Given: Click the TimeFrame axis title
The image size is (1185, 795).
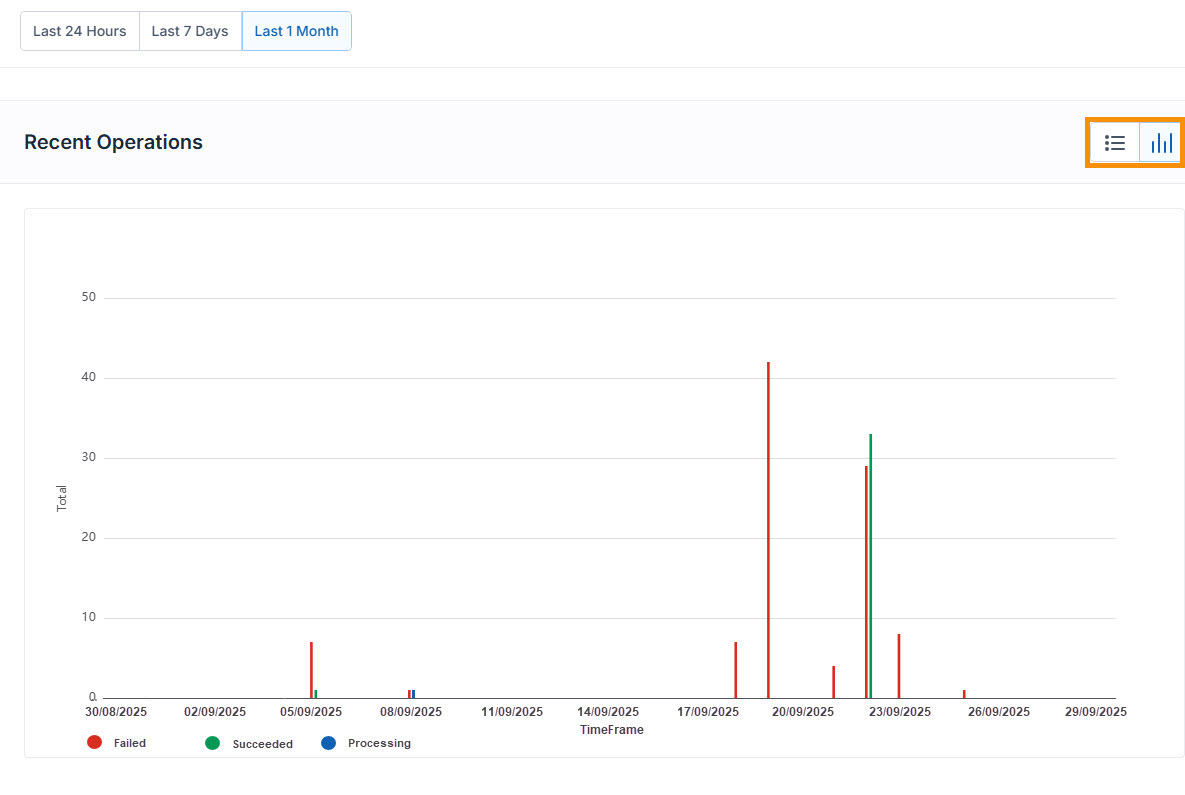Looking at the screenshot, I should [611, 730].
